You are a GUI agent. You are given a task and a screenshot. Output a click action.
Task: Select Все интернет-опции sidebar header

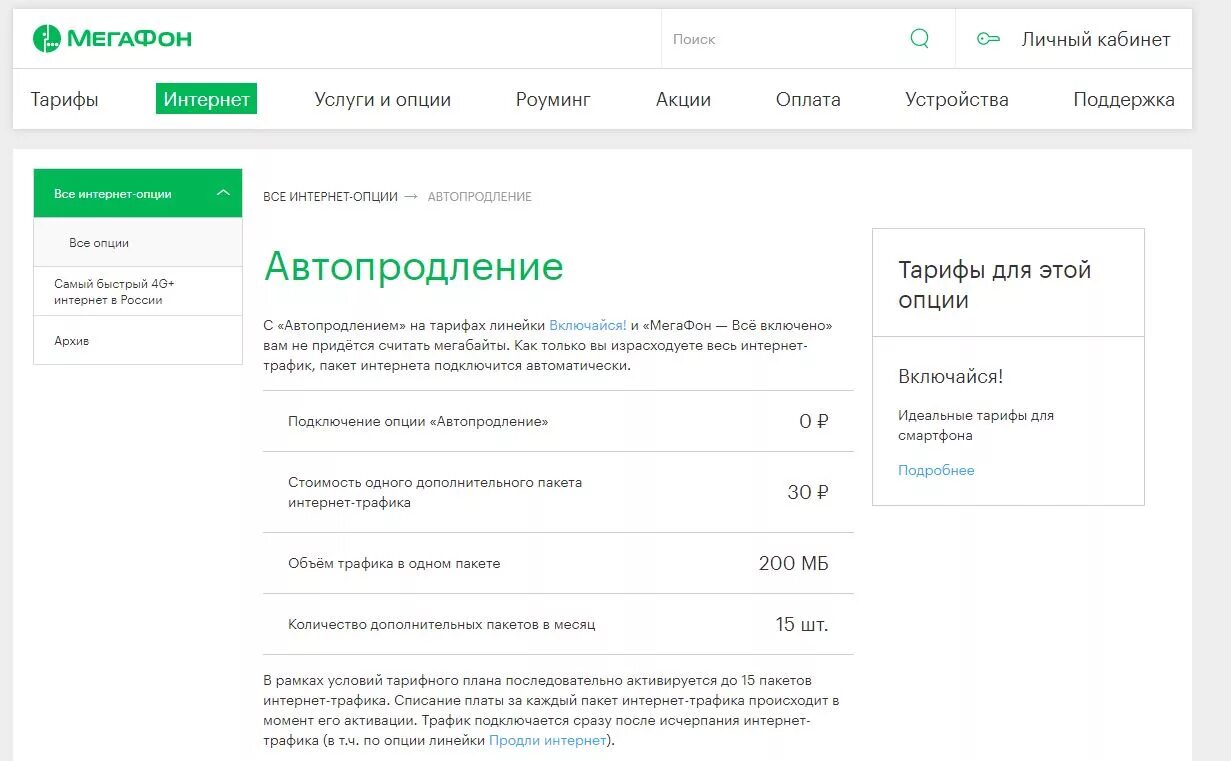138,193
